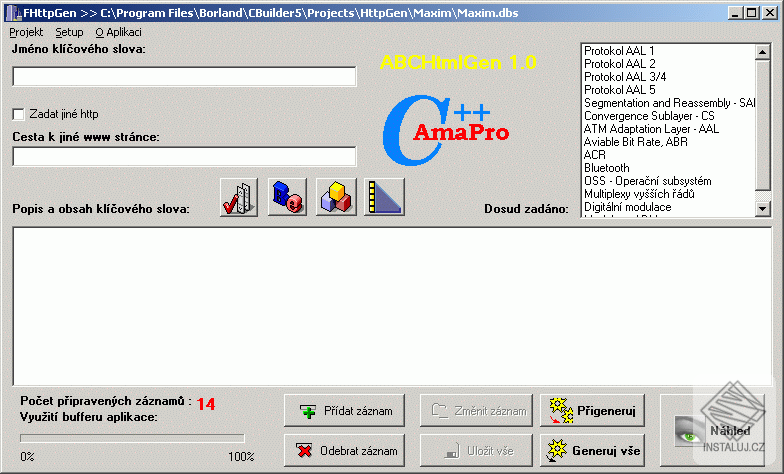
Task: Select 'Segmentation and Reassembly' list entry
Action: 669,103
